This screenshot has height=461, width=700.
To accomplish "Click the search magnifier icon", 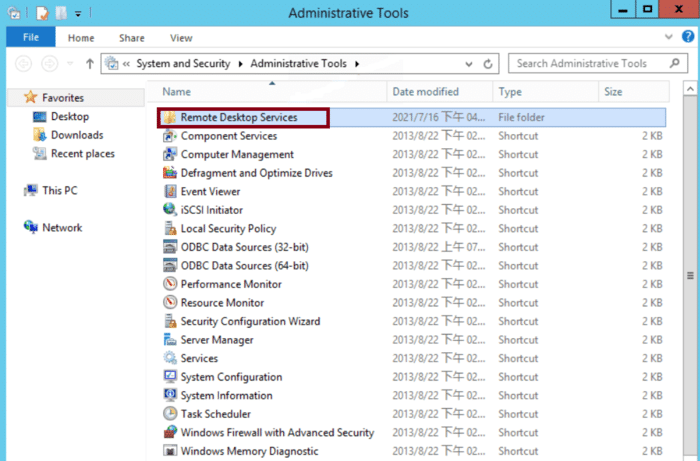I will tap(675, 63).
